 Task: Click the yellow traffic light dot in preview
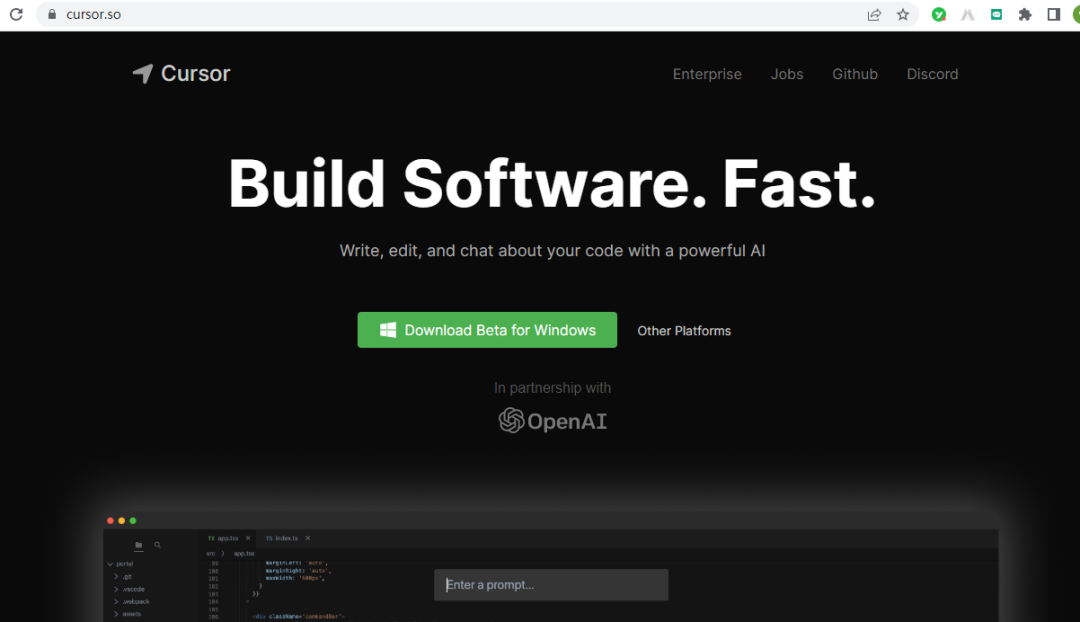click(x=121, y=521)
